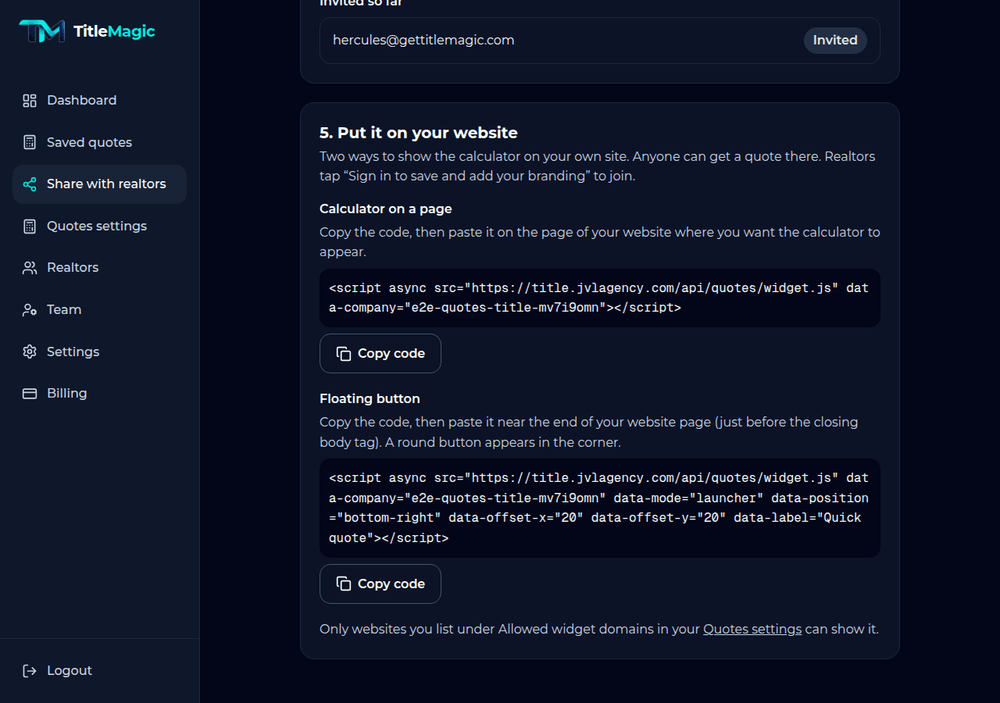Click the Settings gear icon

(x=29, y=352)
